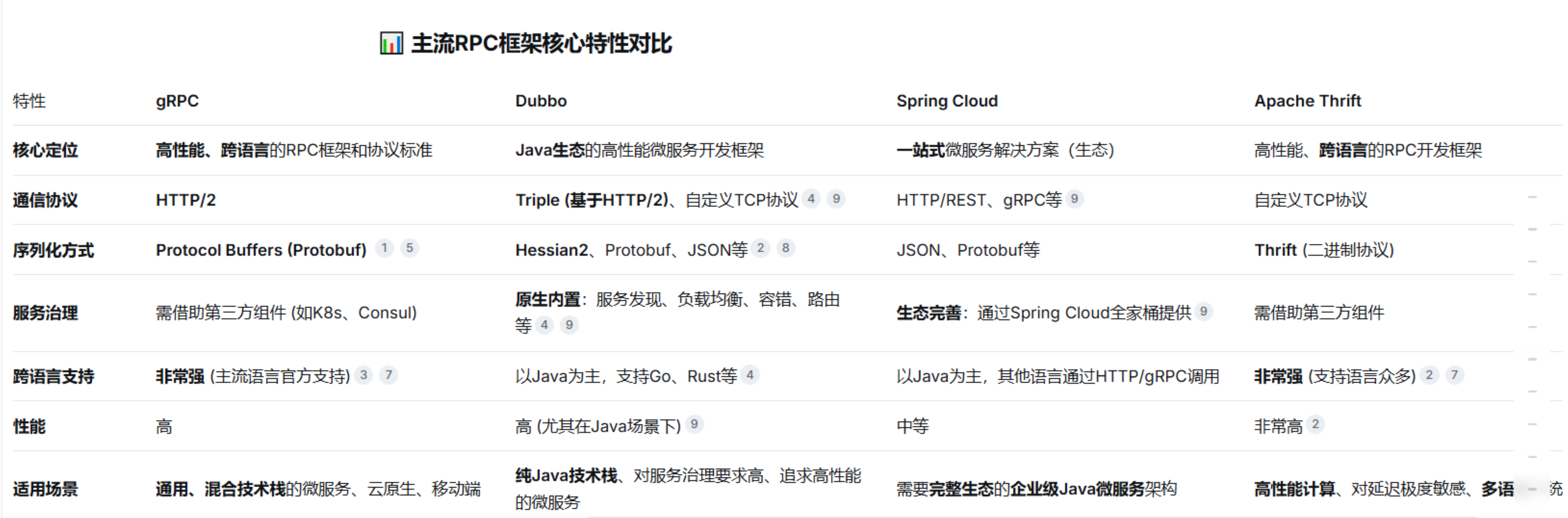Select the '序列化方式' row label

click(x=54, y=250)
